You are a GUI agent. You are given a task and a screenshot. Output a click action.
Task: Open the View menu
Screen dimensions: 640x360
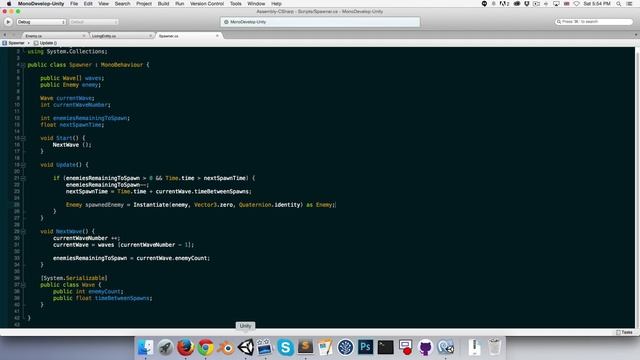(x=104, y=4)
